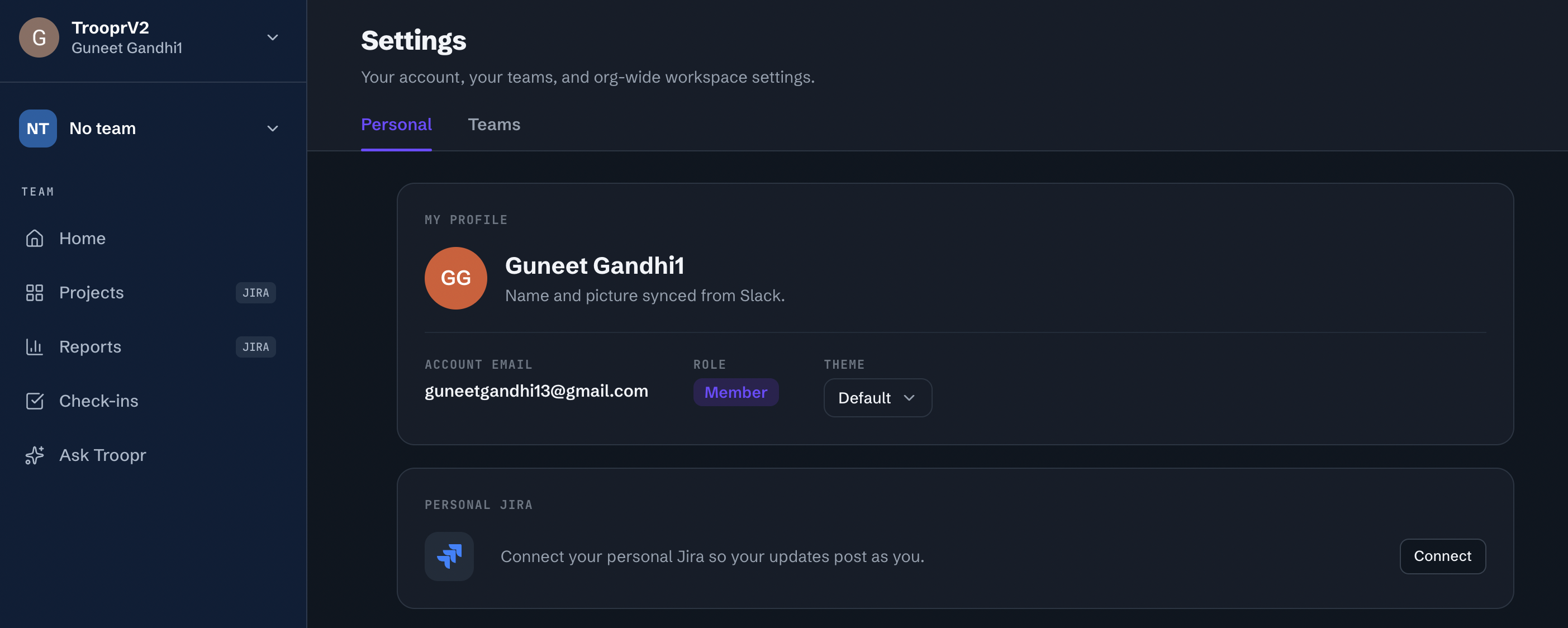Open Ask Troopr from sidebar
Screen dimensions: 1568x628
pyautogui.click(x=102, y=455)
